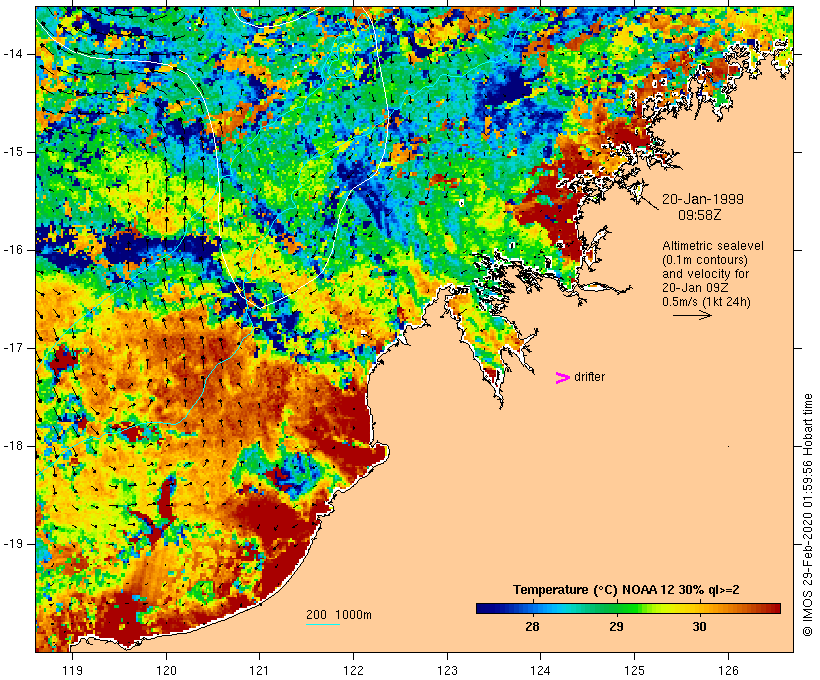Click the colorbar label 29

[x=617, y=626]
